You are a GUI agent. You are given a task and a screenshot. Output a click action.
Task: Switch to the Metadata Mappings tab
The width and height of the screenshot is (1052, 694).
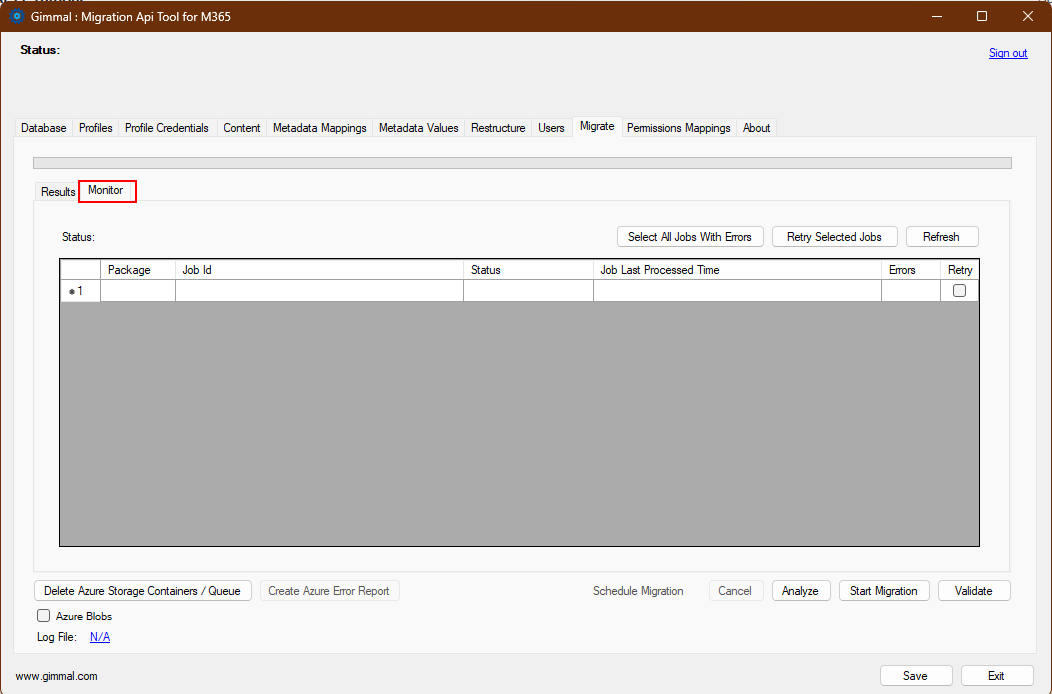click(319, 128)
